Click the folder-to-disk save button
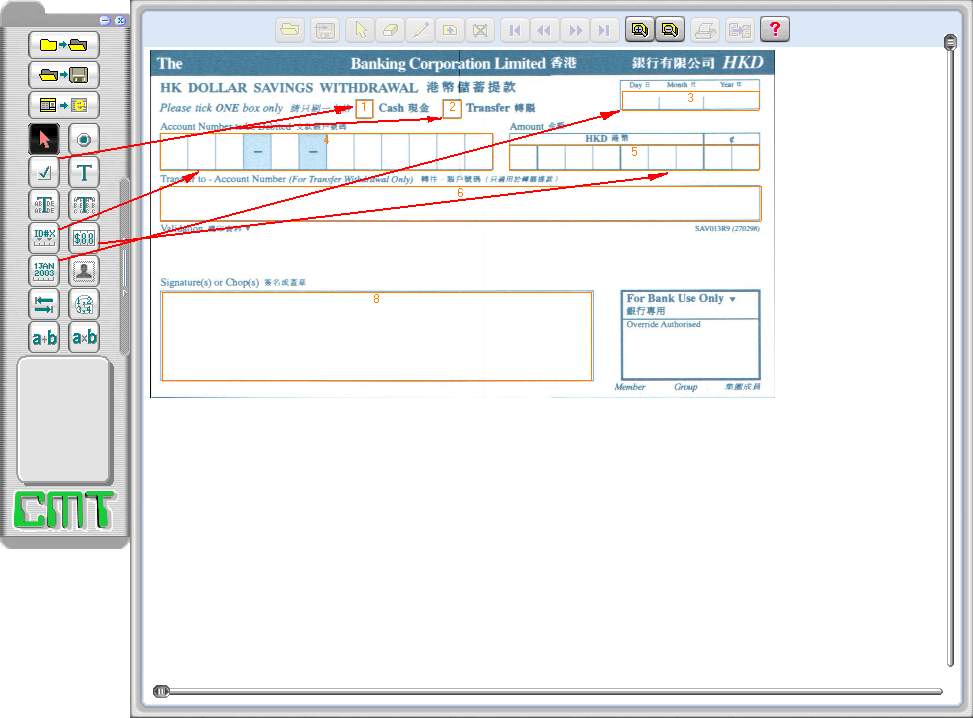The height and width of the screenshot is (718, 973). click(x=63, y=75)
